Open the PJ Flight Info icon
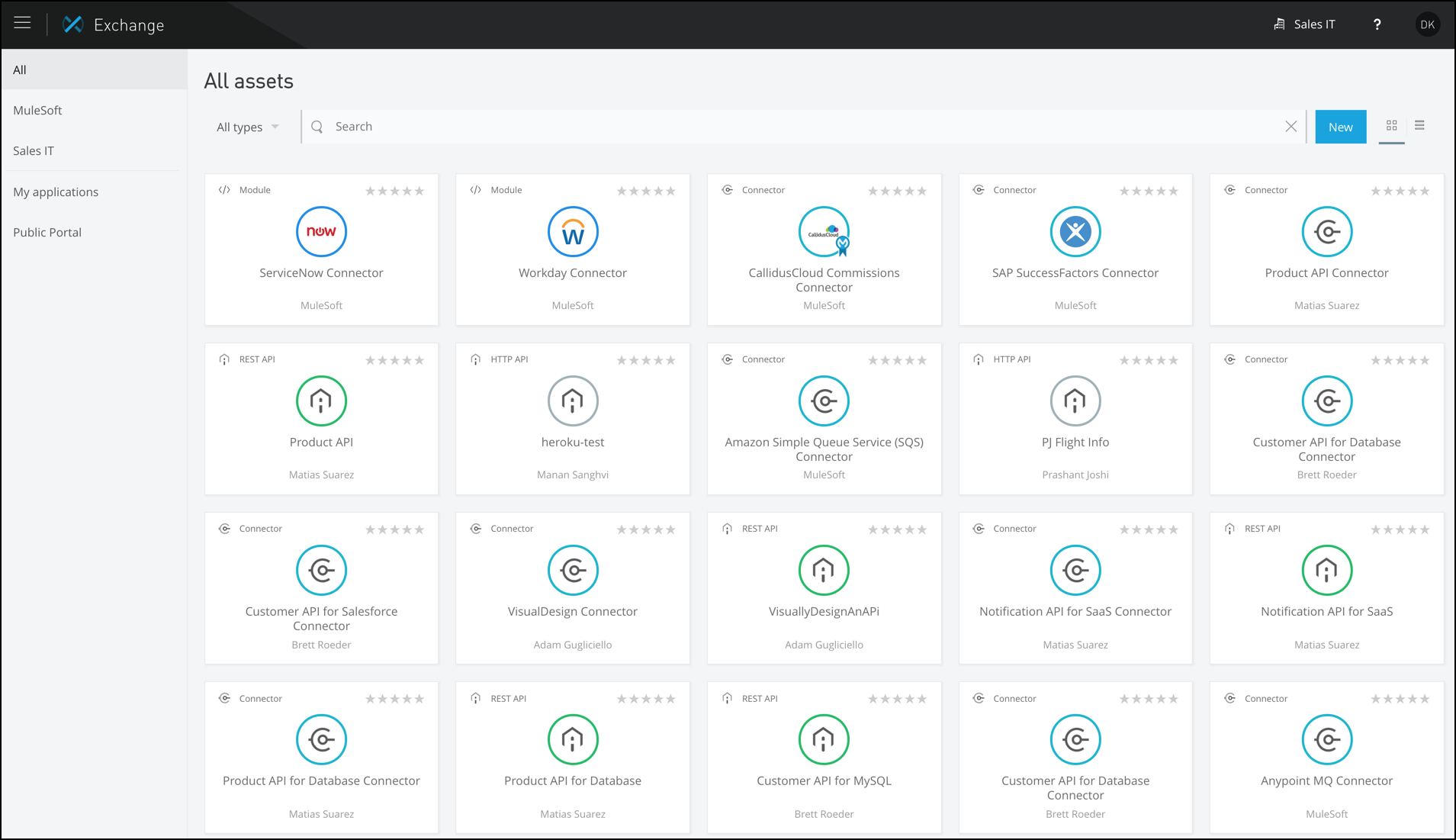Screen dimensions: 1456x840 coord(1075,401)
